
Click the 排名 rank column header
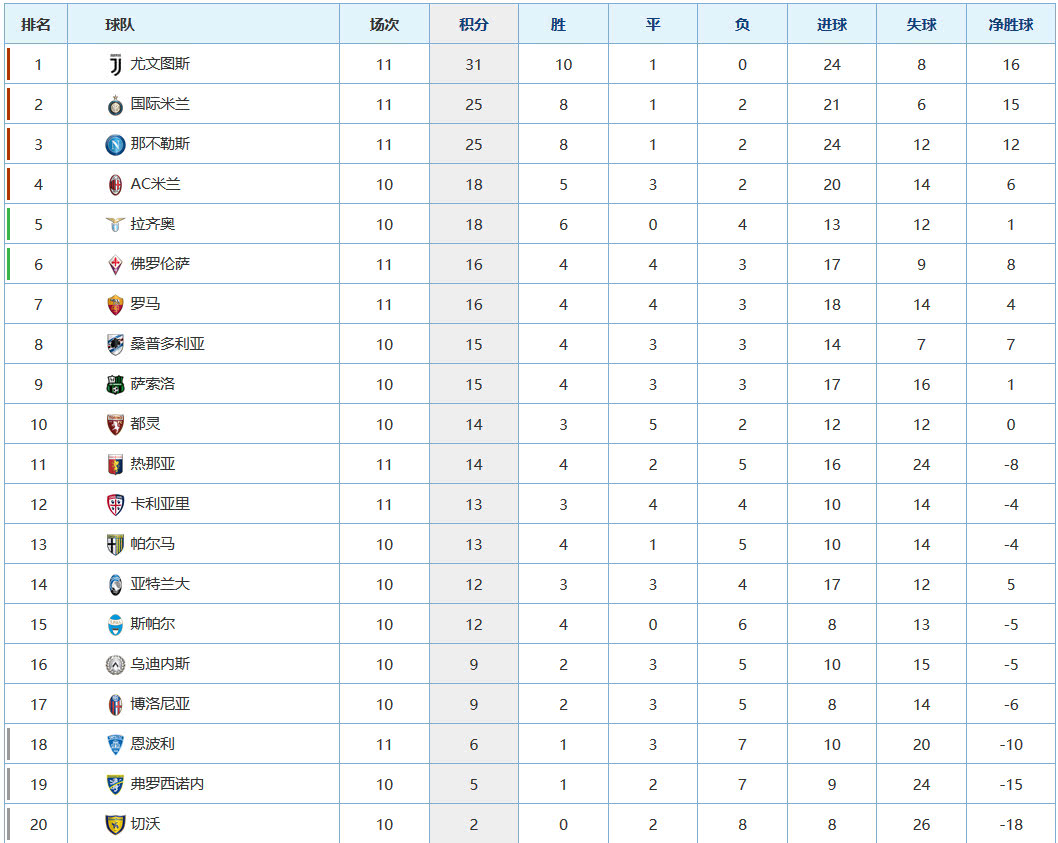[x=36, y=24]
